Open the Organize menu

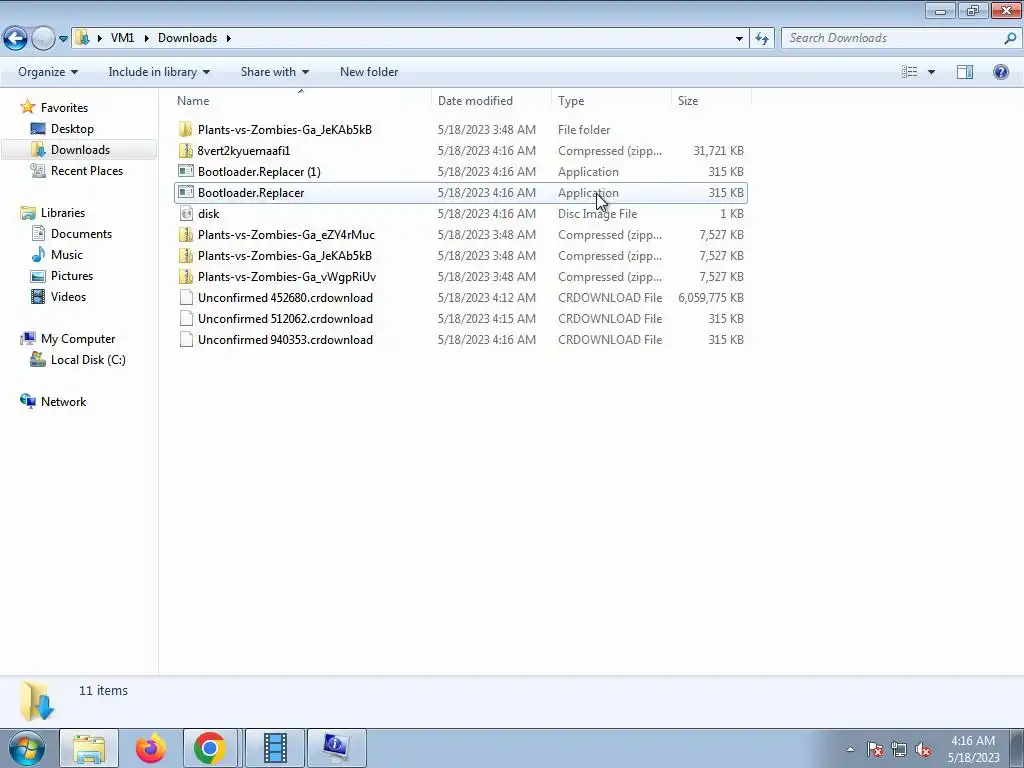coord(48,72)
